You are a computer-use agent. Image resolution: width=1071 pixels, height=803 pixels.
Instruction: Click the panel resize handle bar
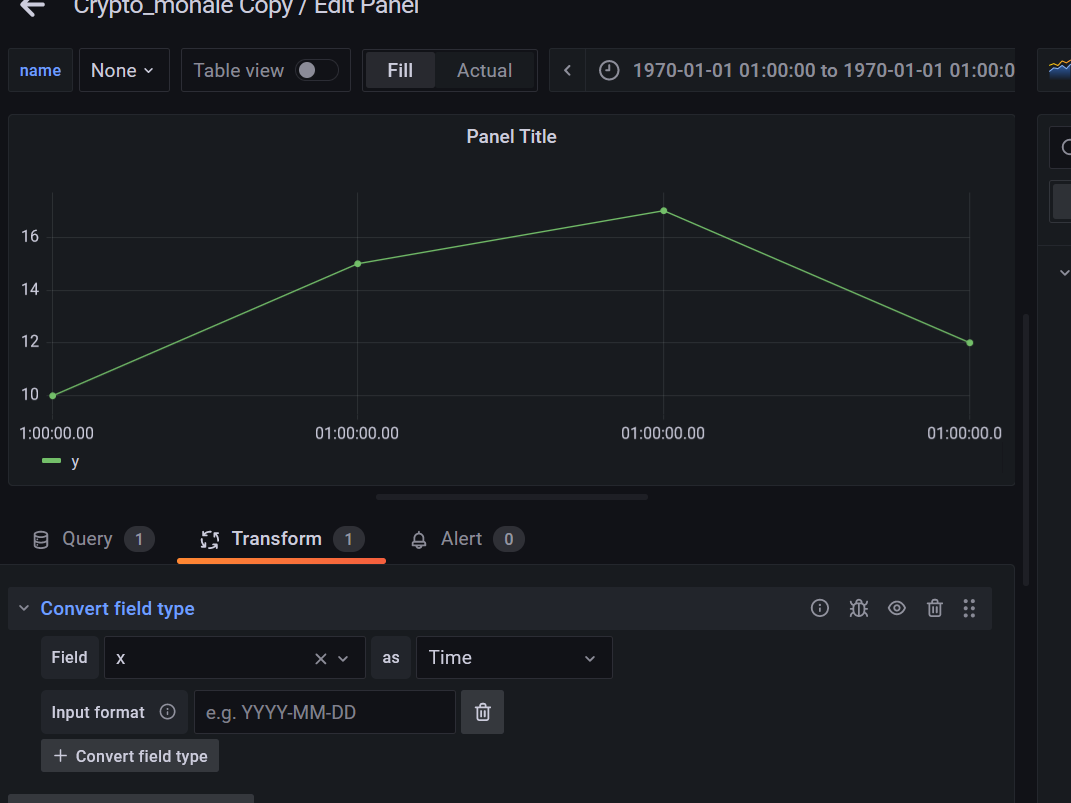512,497
